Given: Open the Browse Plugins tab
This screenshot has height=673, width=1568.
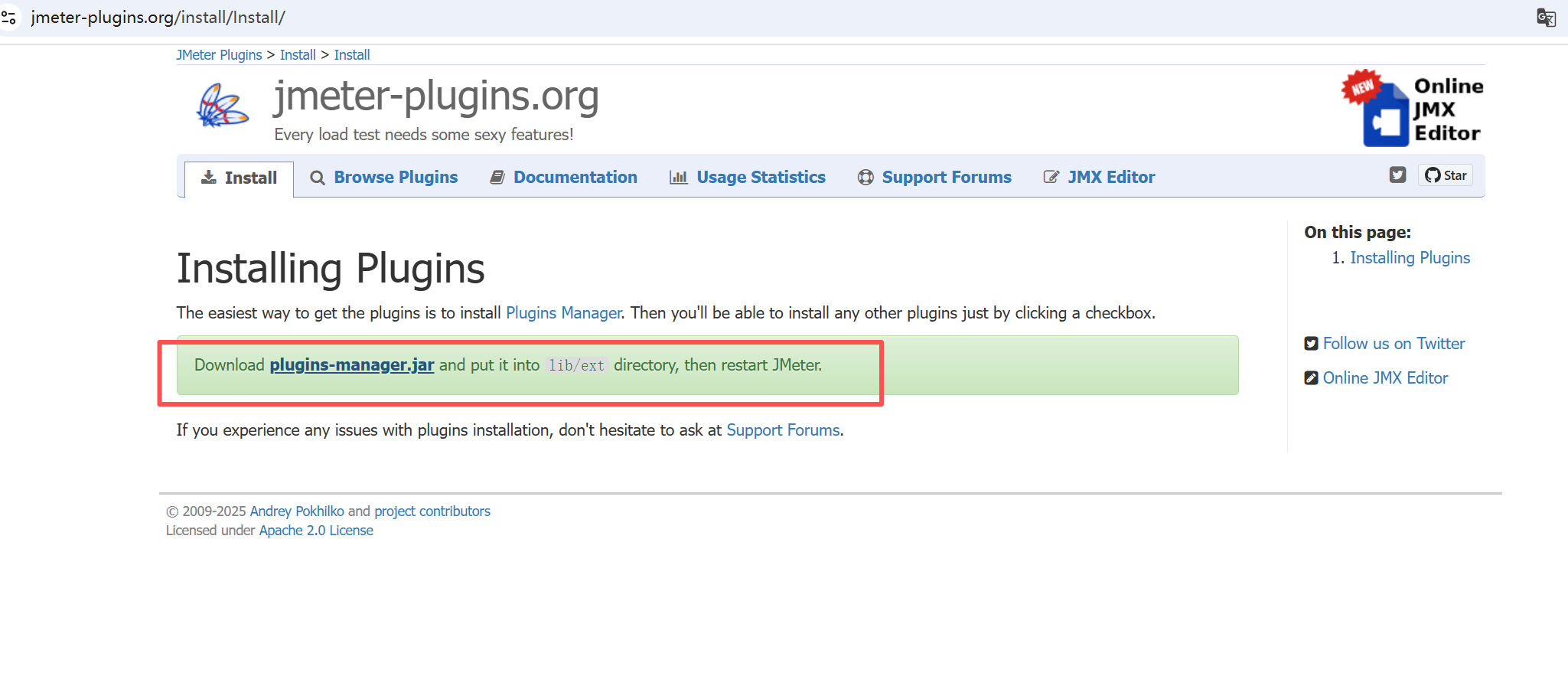Looking at the screenshot, I should pos(383,178).
